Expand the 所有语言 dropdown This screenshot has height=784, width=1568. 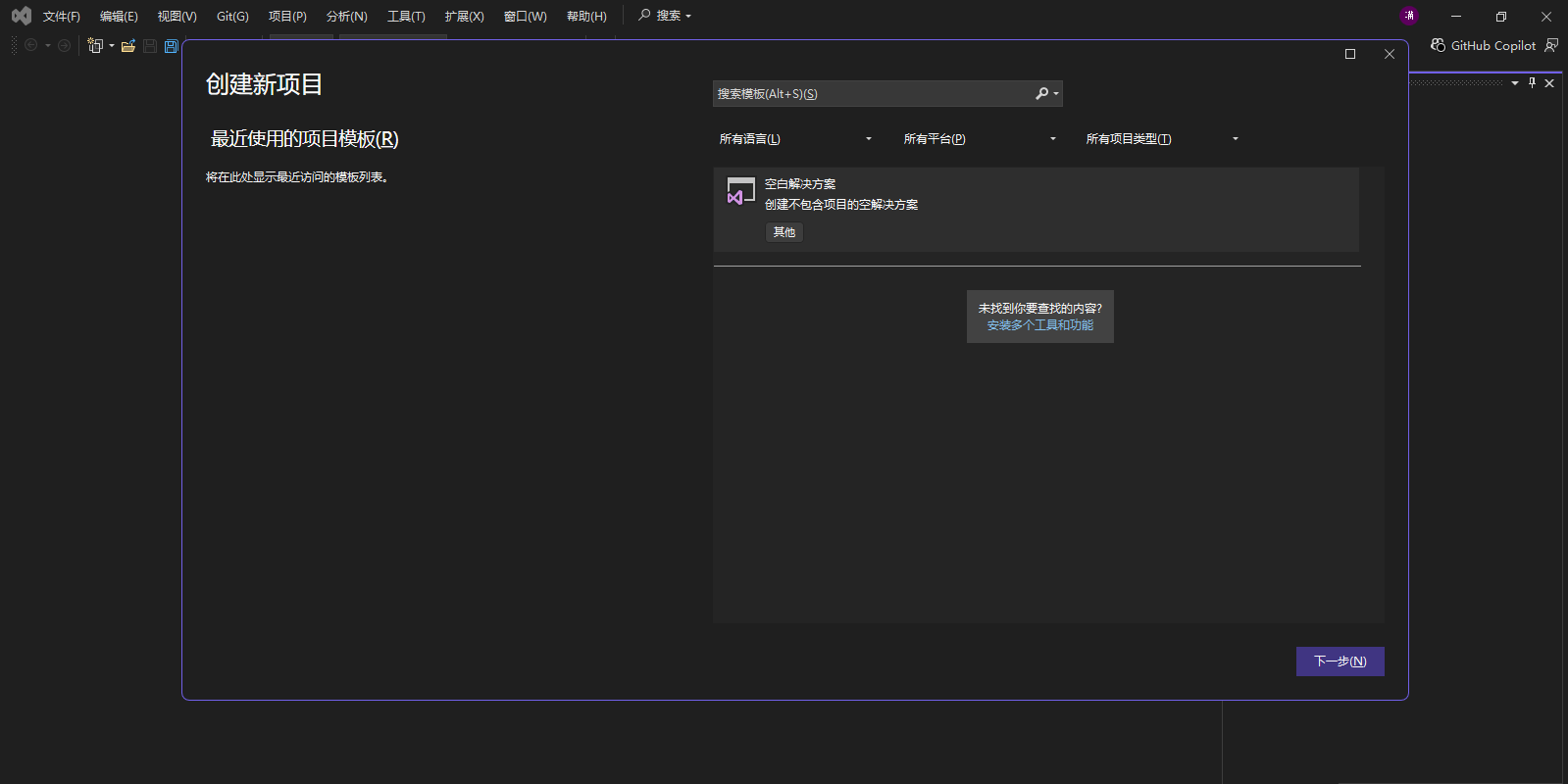795,139
